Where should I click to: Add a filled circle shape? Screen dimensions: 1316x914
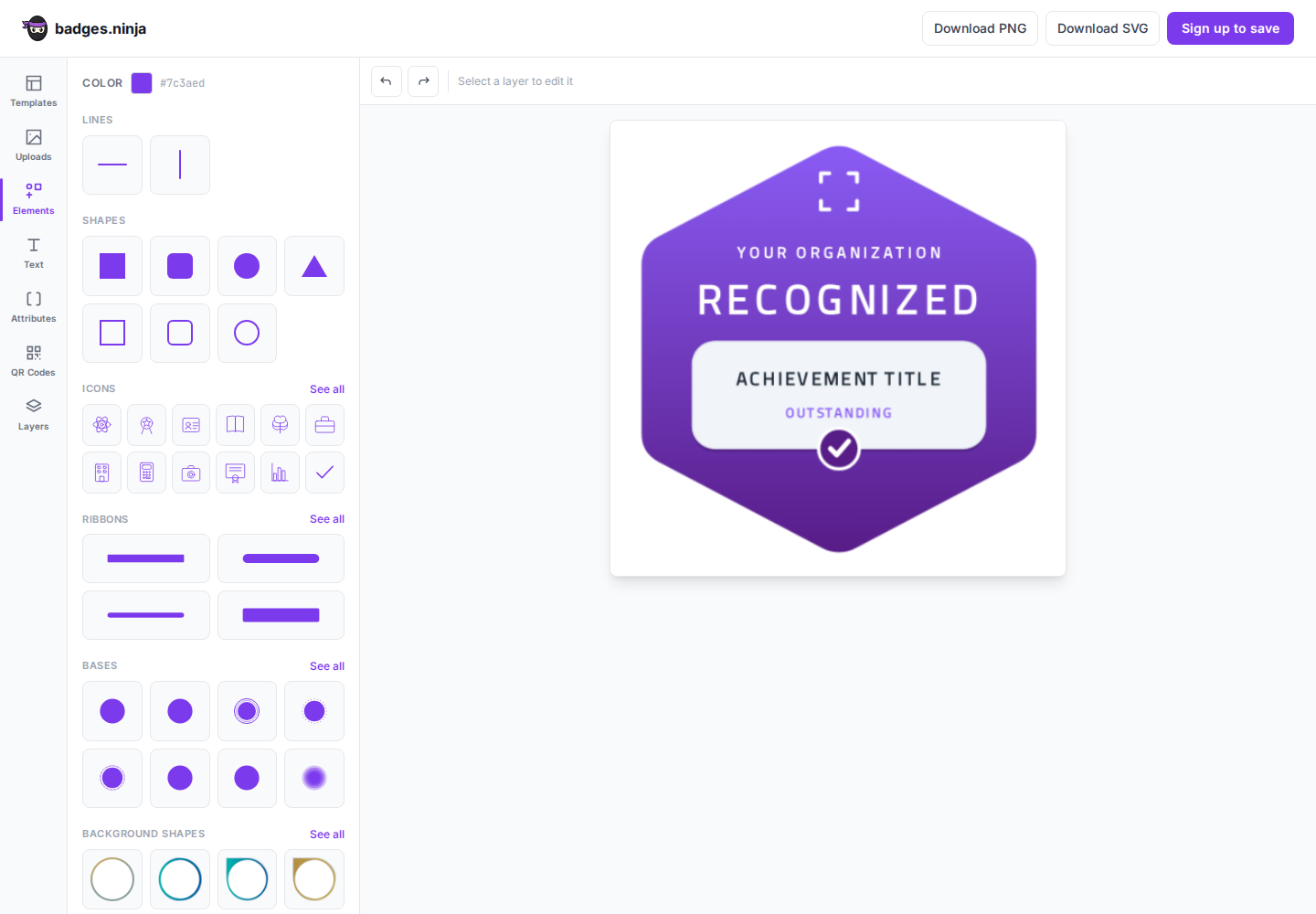(247, 266)
